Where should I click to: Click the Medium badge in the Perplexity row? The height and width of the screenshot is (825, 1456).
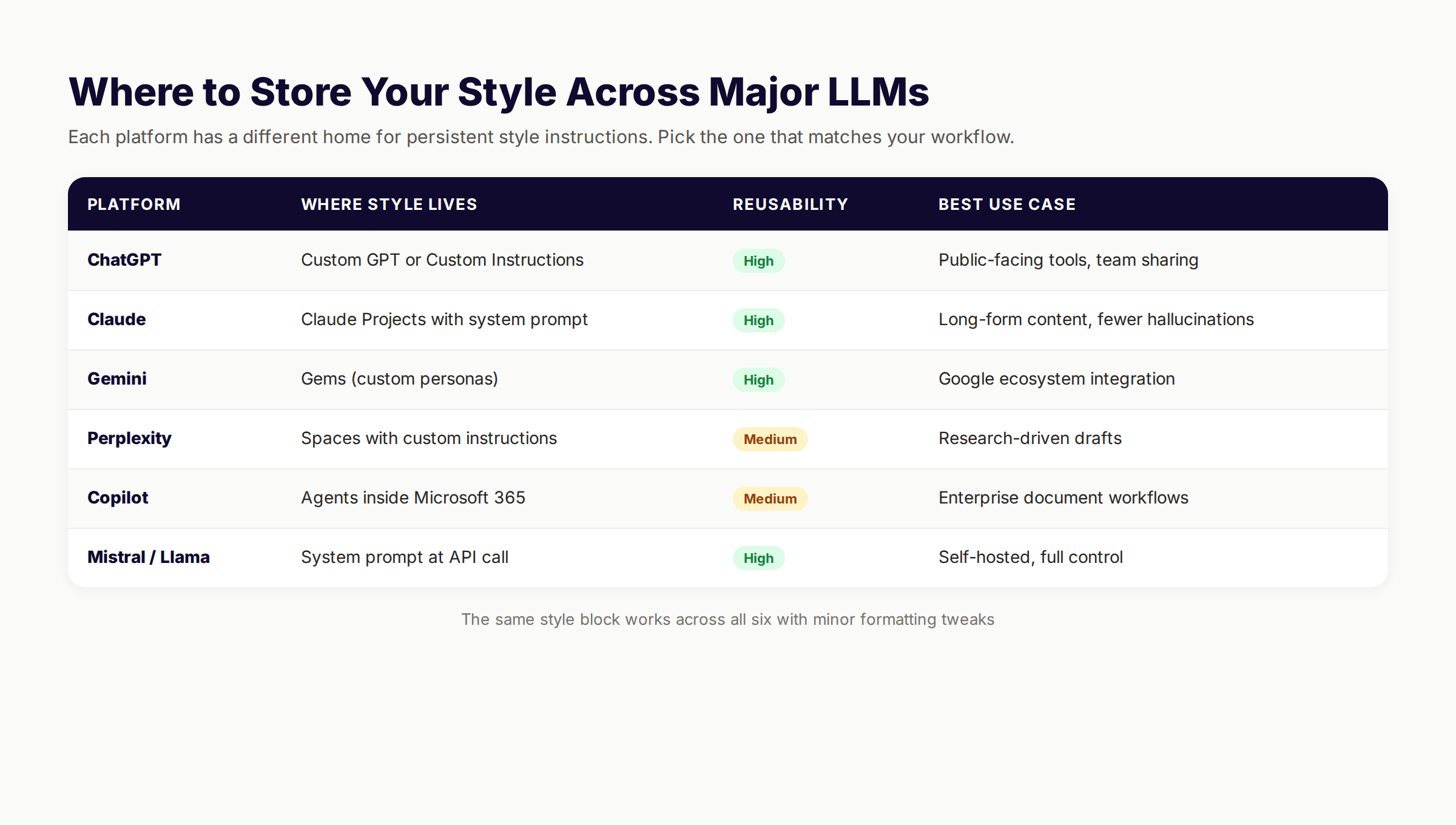(x=770, y=439)
